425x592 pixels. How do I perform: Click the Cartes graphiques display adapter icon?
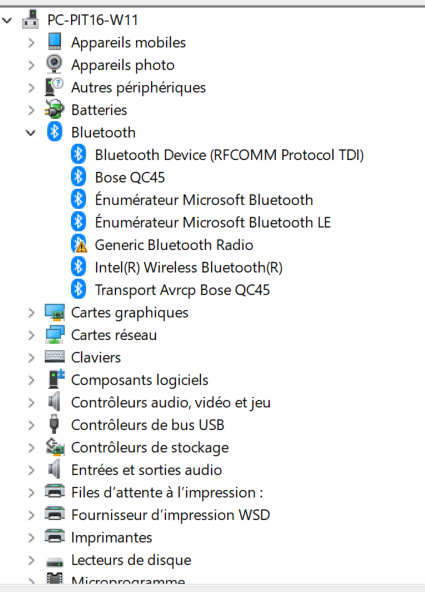pos(55,312)
